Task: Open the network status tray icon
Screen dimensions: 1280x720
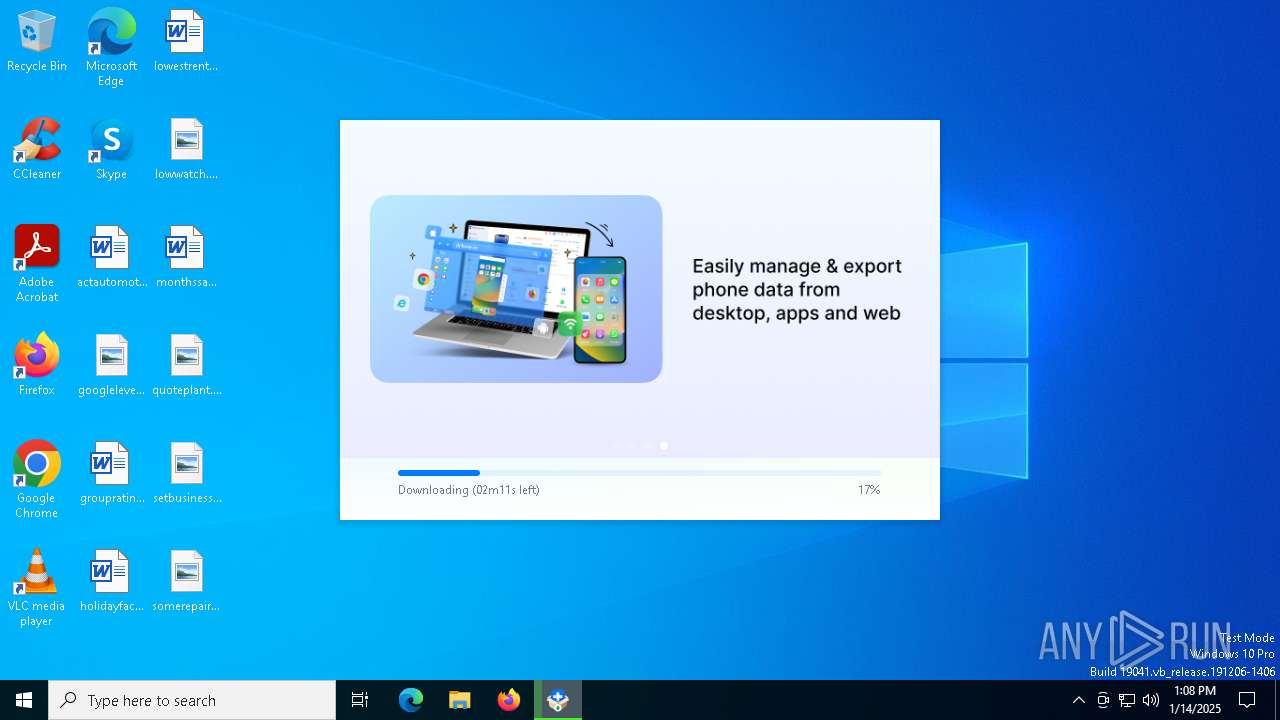Action: pyautogui.click(x=1127, y=700)
